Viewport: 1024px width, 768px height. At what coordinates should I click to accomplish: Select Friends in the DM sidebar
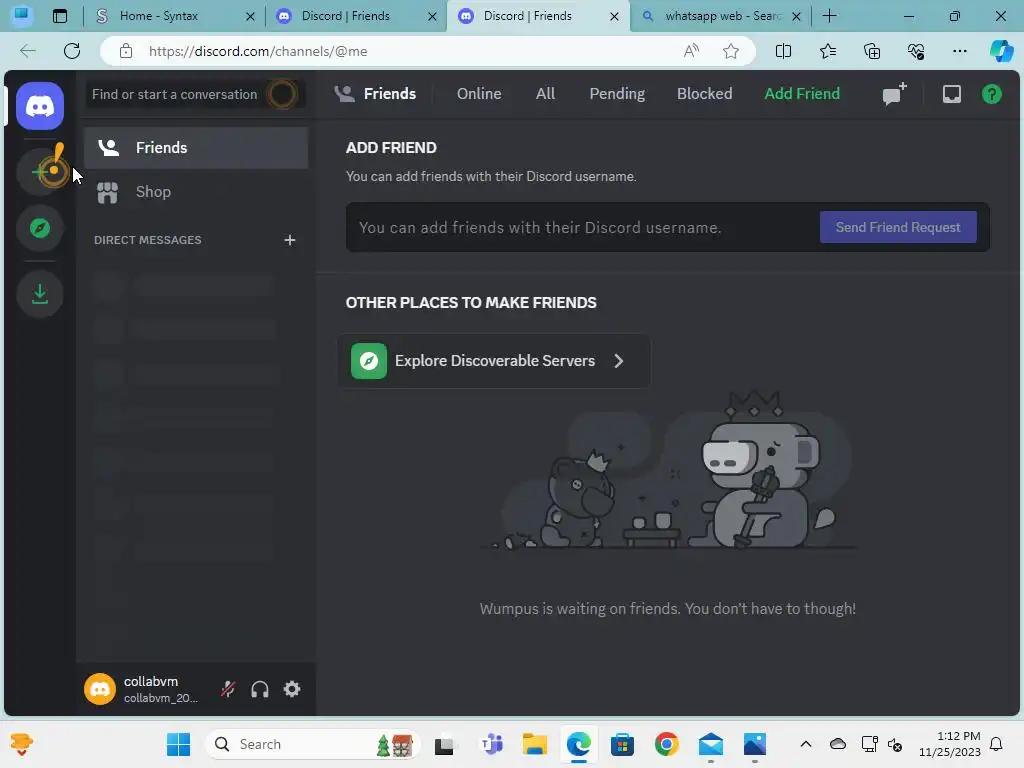[196, 148]
